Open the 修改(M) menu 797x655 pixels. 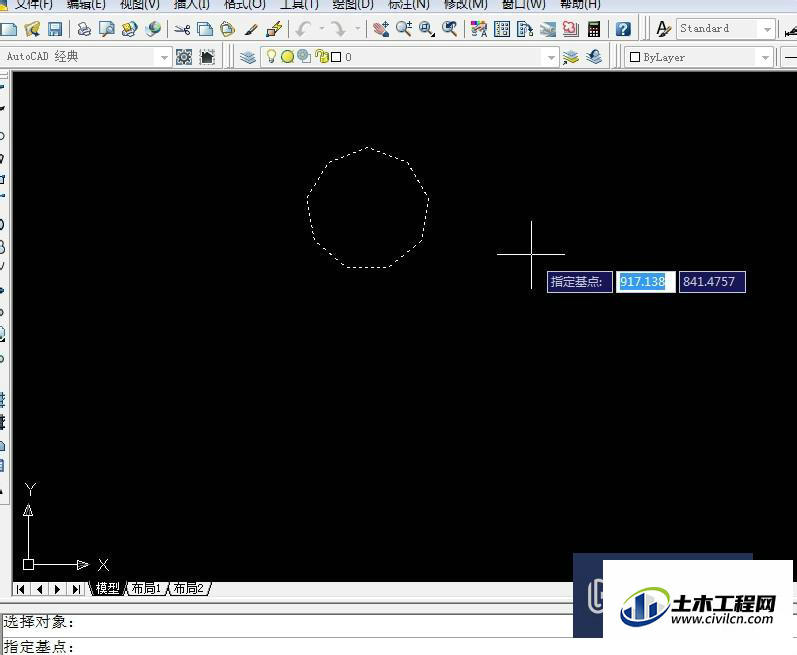pos(466,5)
